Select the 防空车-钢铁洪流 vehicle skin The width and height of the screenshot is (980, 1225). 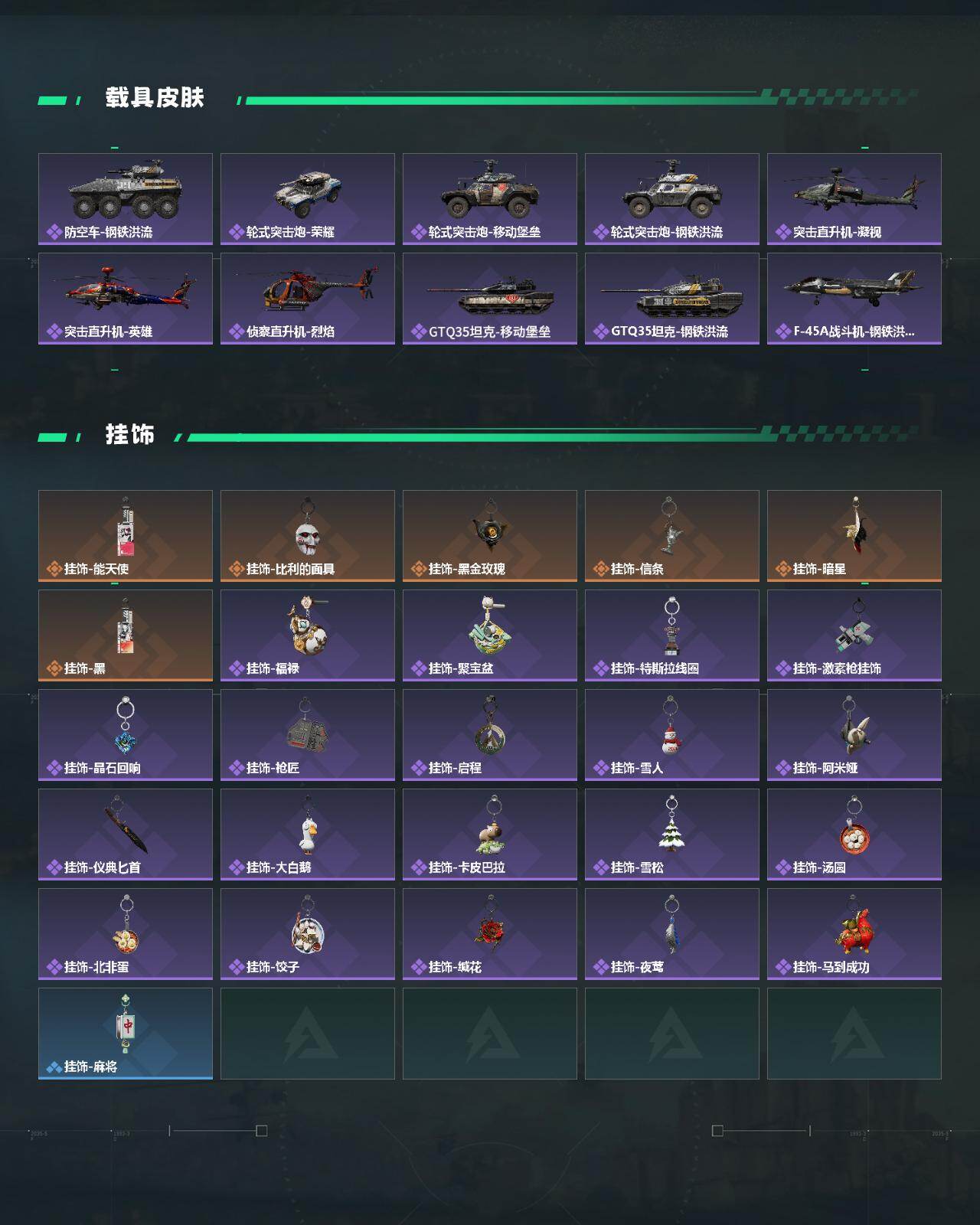click(x=126, y=199)
